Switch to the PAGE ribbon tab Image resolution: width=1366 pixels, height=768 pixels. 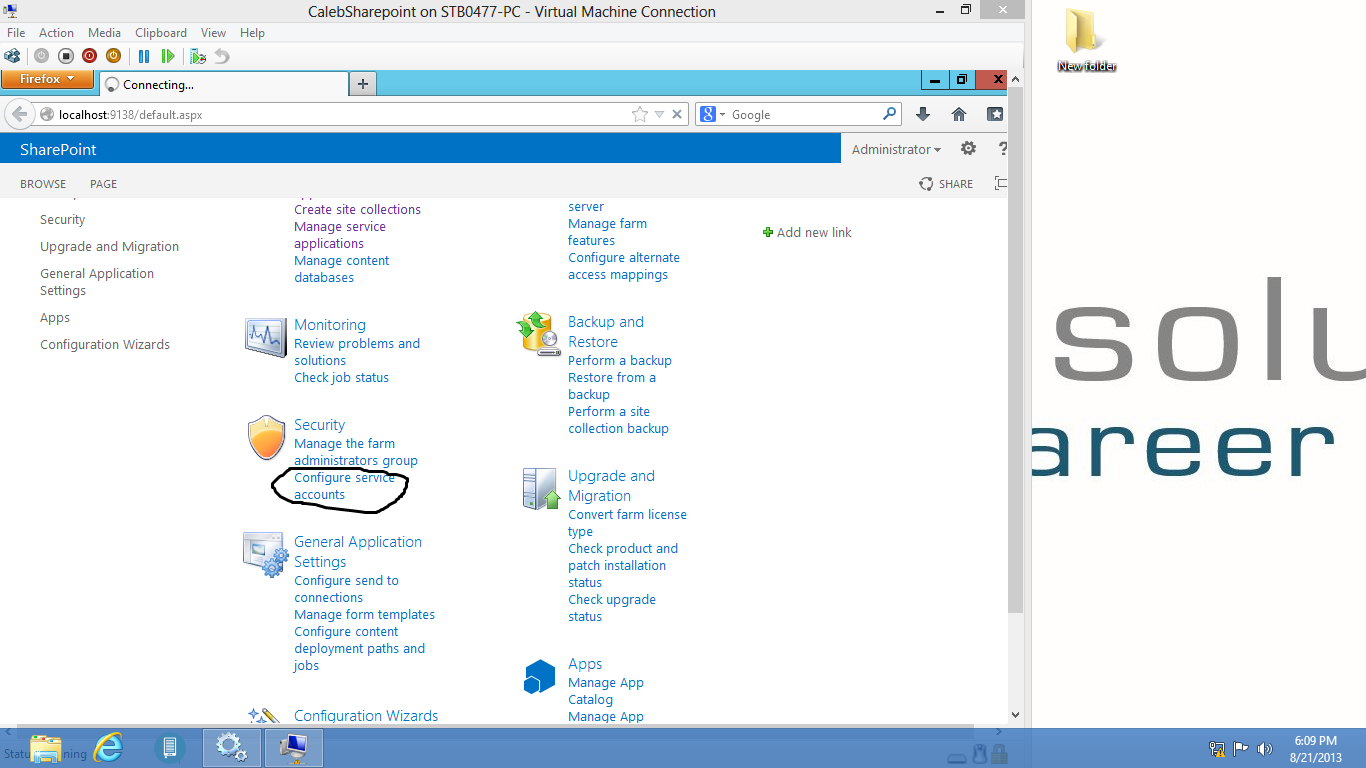click(x=103, y=184)
